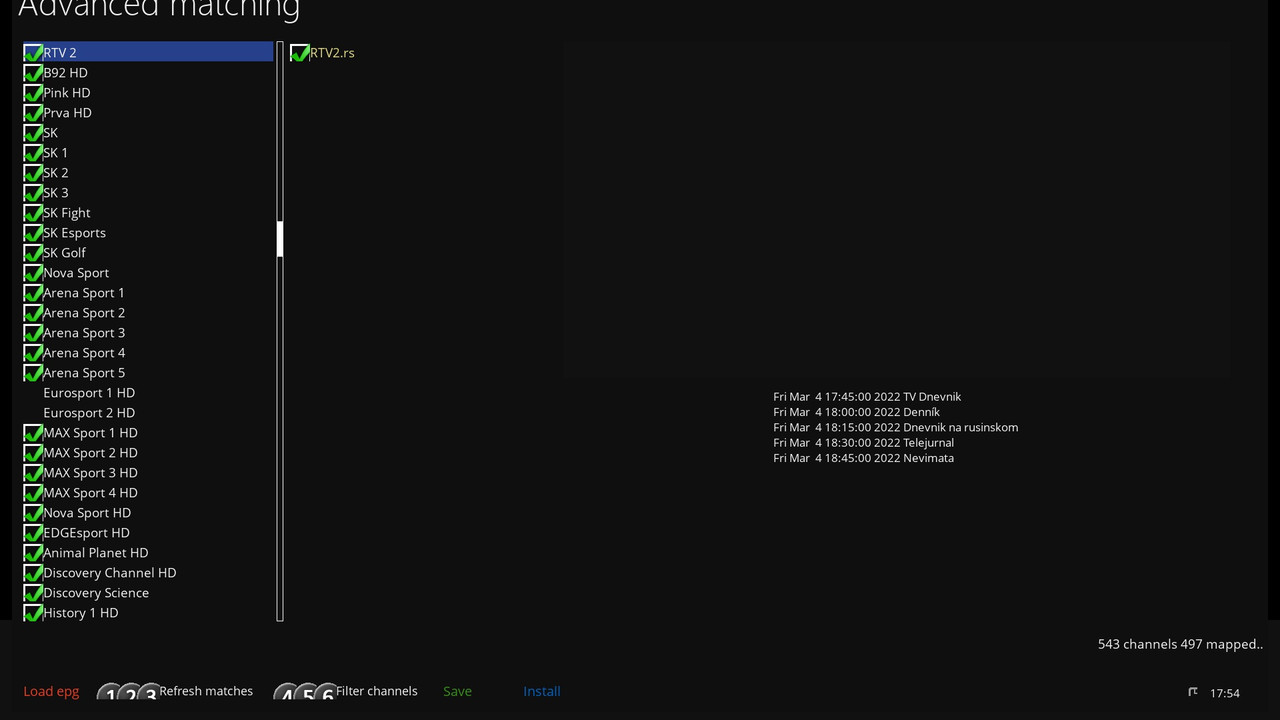The height and width of the screenshot is (720, 1280).
Task: Uncheck the Arena Sport 1 checkbox
Action: pyautogui.click(x=33, y=292)
